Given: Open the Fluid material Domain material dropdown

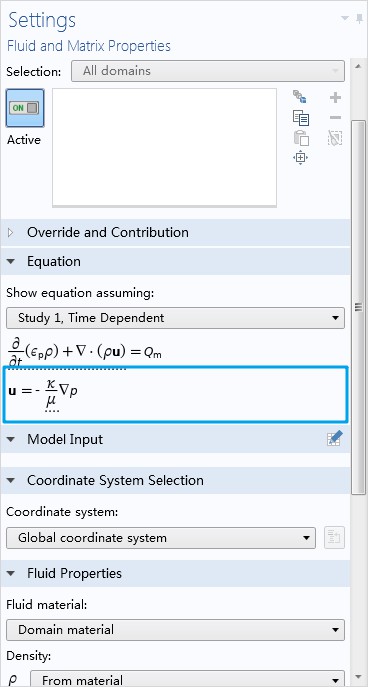Looking at the screenshot, I should pyautogui.click(x=175, y=630).
